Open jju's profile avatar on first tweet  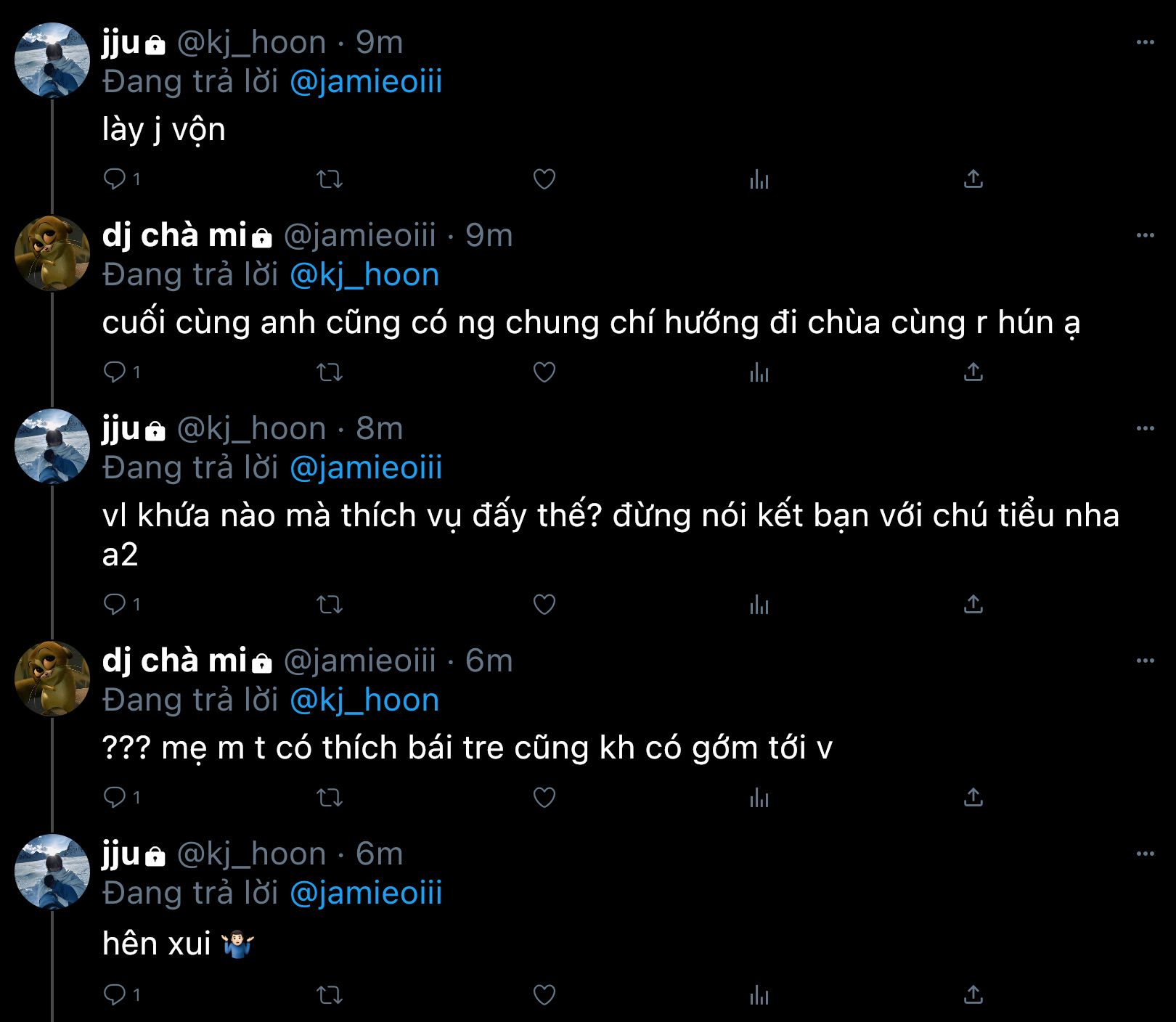pyautogui.click(x=52, y=60)
